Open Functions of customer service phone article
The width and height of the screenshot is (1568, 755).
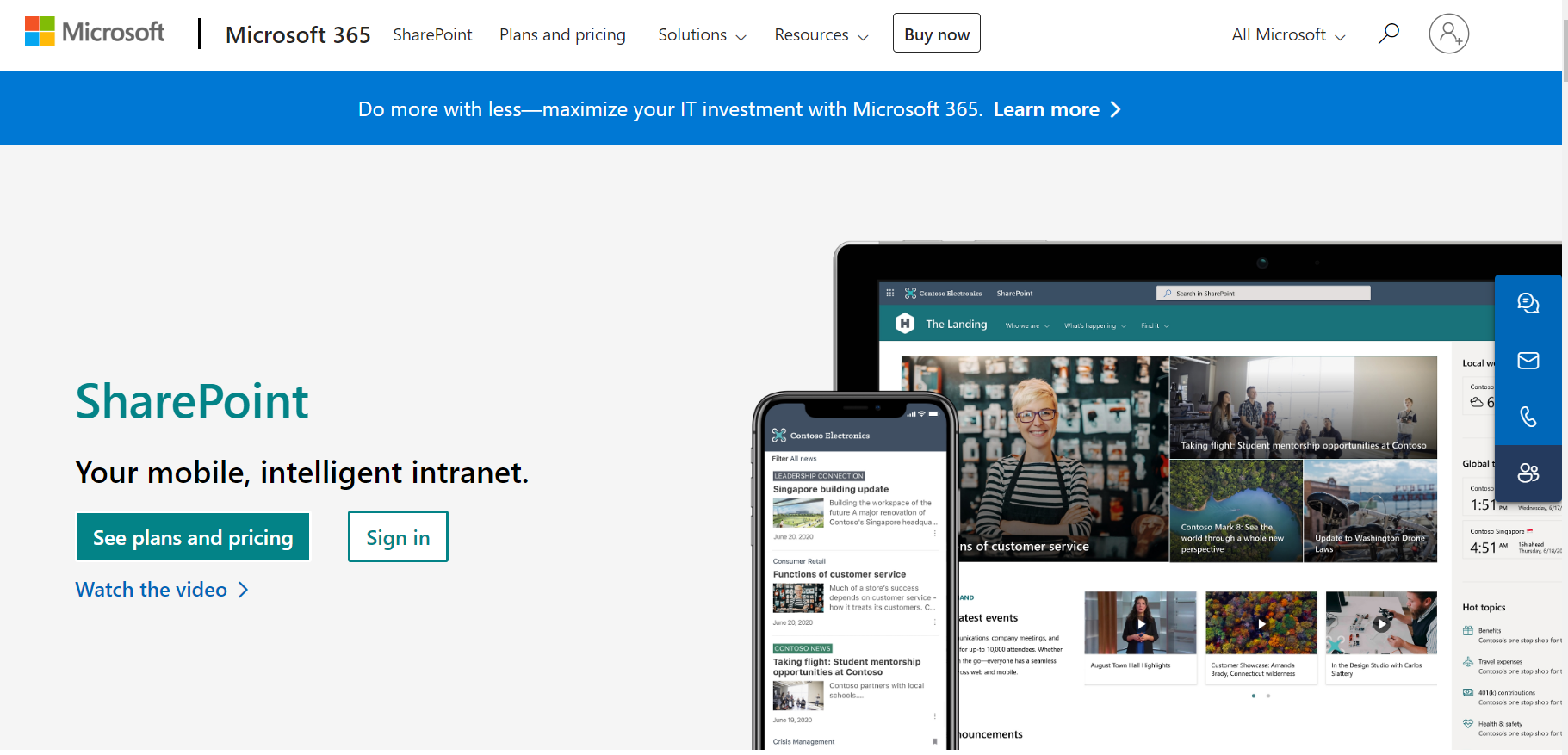tap(840, 574)
